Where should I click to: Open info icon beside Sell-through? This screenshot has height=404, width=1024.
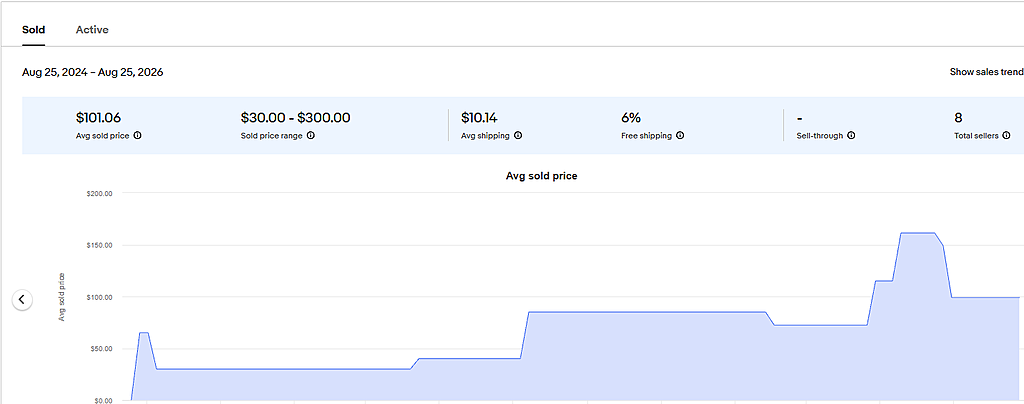(852, 136)
